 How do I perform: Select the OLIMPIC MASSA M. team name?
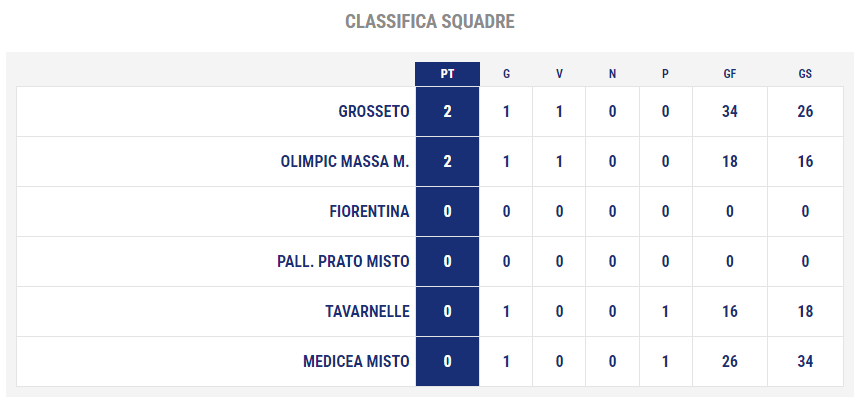[x=345, y=162]
